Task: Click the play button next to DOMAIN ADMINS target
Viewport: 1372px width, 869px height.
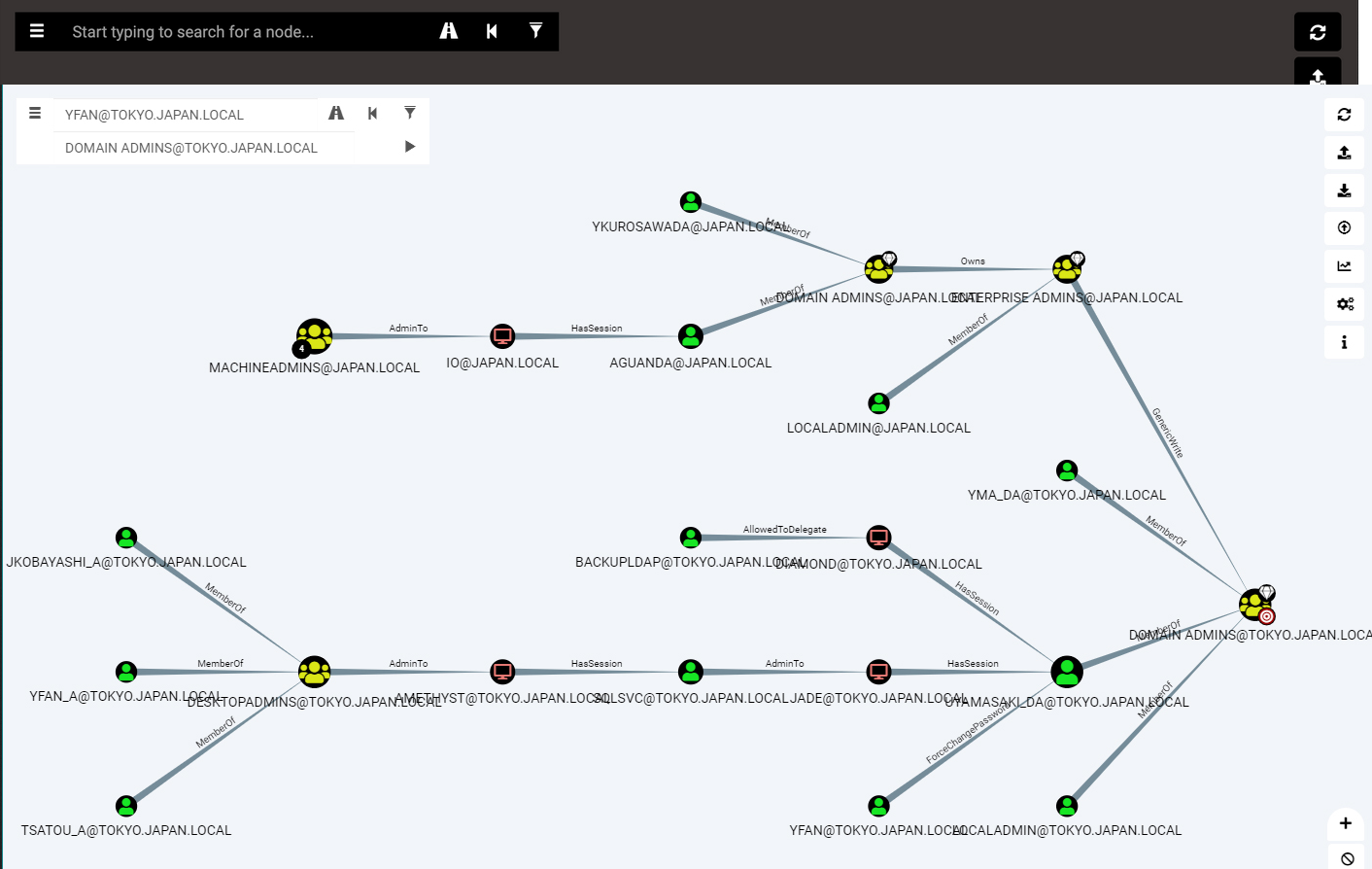Action: (x=410, y=147)
